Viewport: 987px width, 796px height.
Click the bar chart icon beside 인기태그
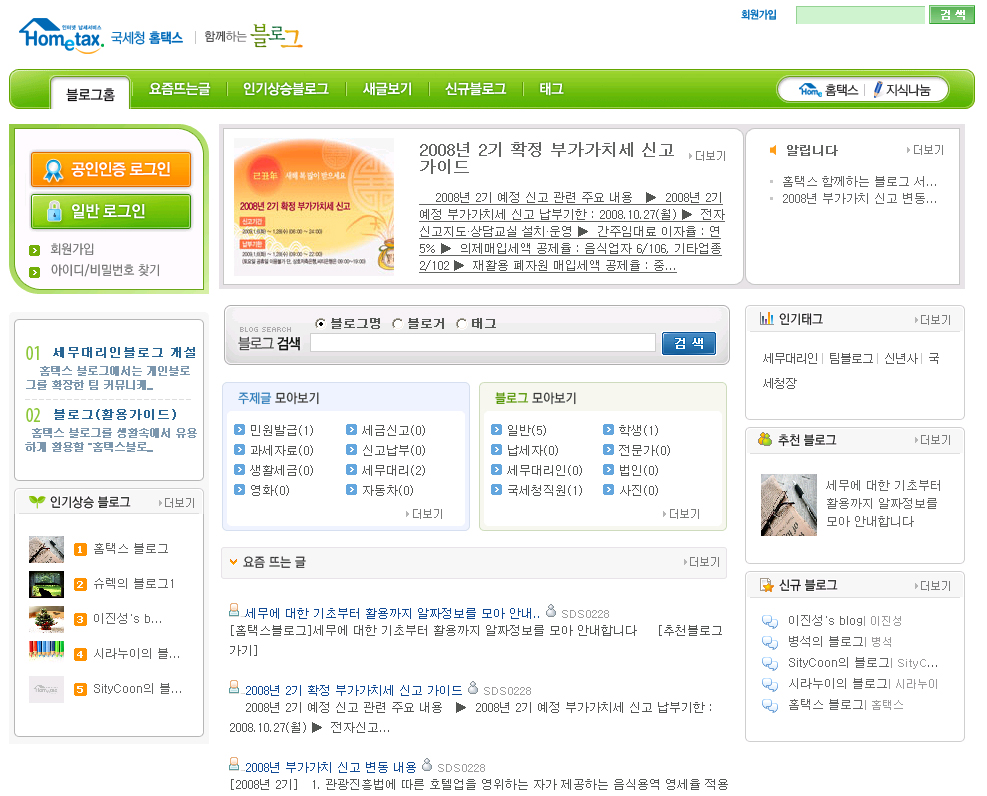point(766,319)
